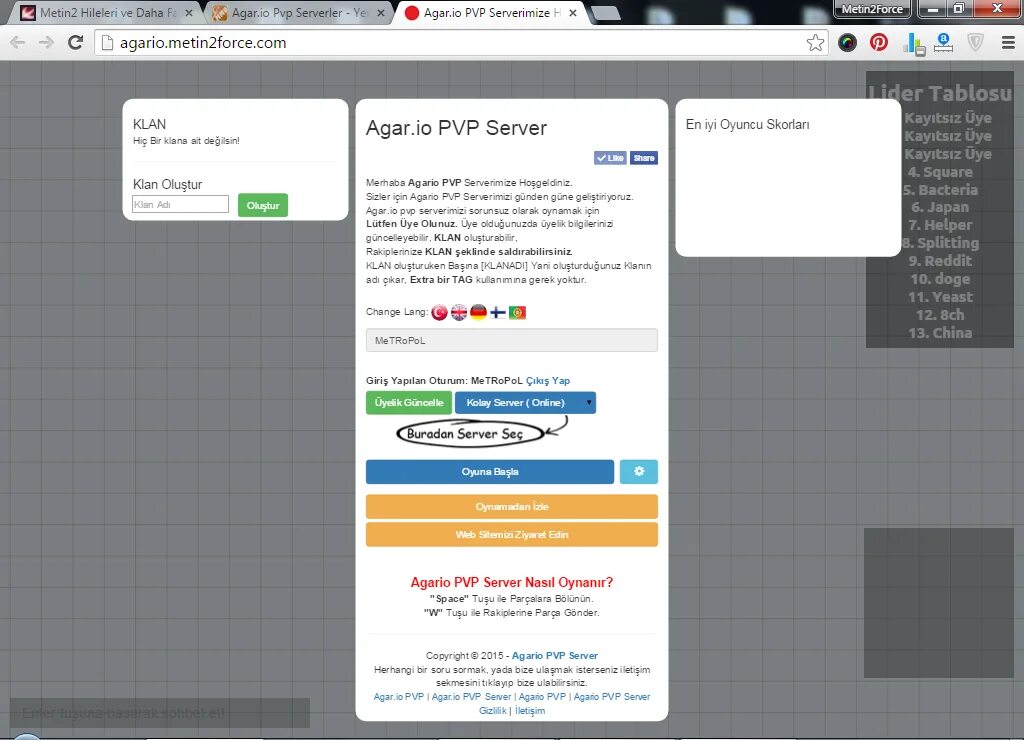Switch to Metin2 Hileleri tab
This screenshot has height=740, width=1024.
coord(107,12)
